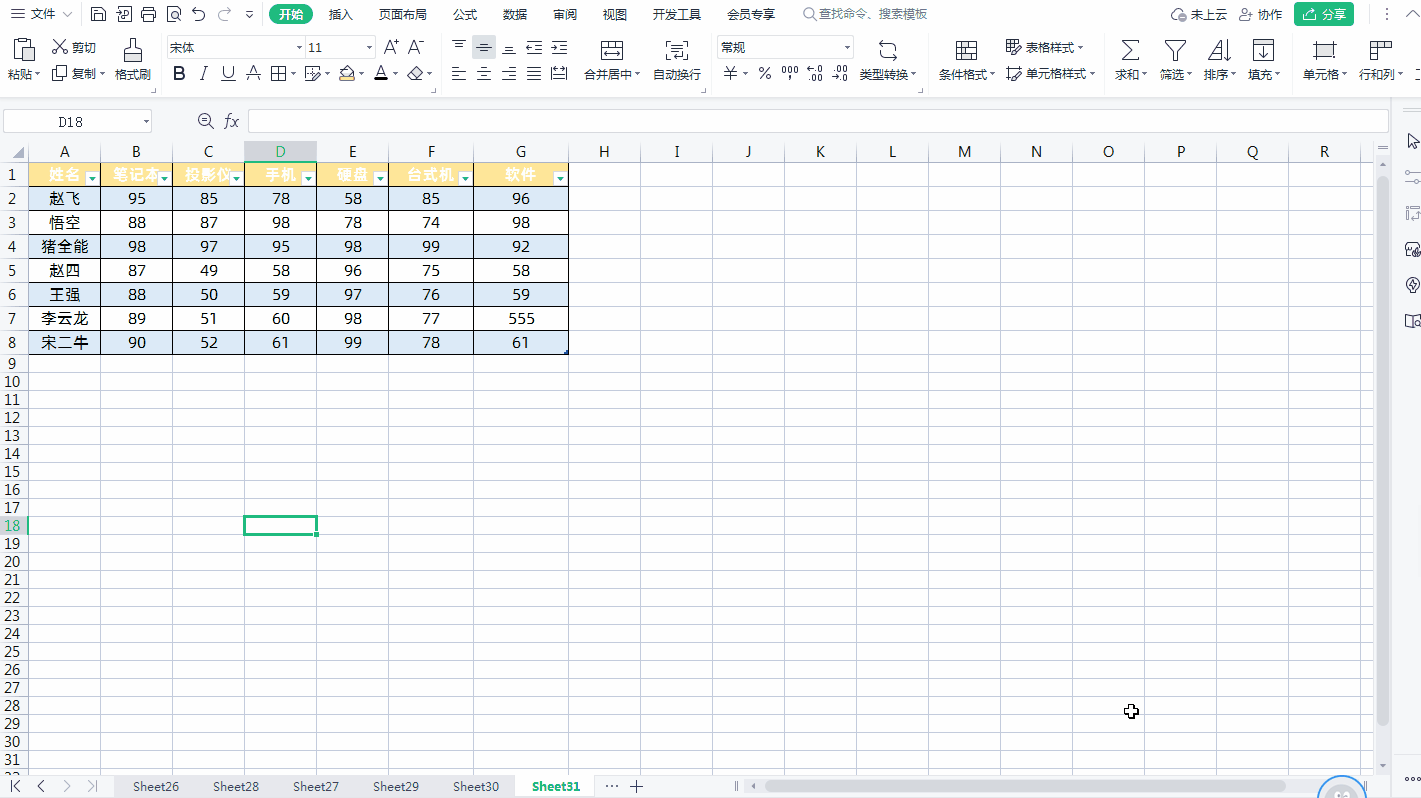Select cell containing 555
The width and height of the screenshot is (1421, 798).
point(521,318)
